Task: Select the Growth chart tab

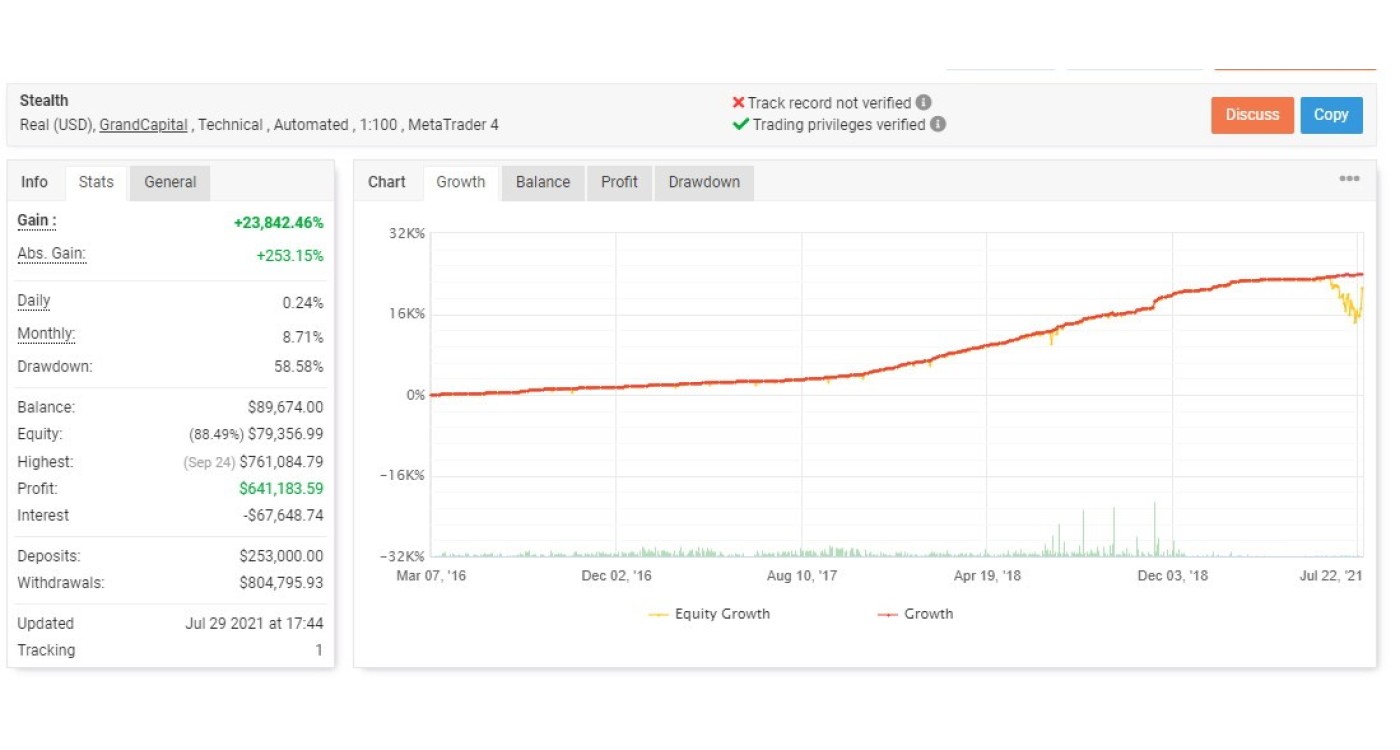Action: (x=460, y=182)
